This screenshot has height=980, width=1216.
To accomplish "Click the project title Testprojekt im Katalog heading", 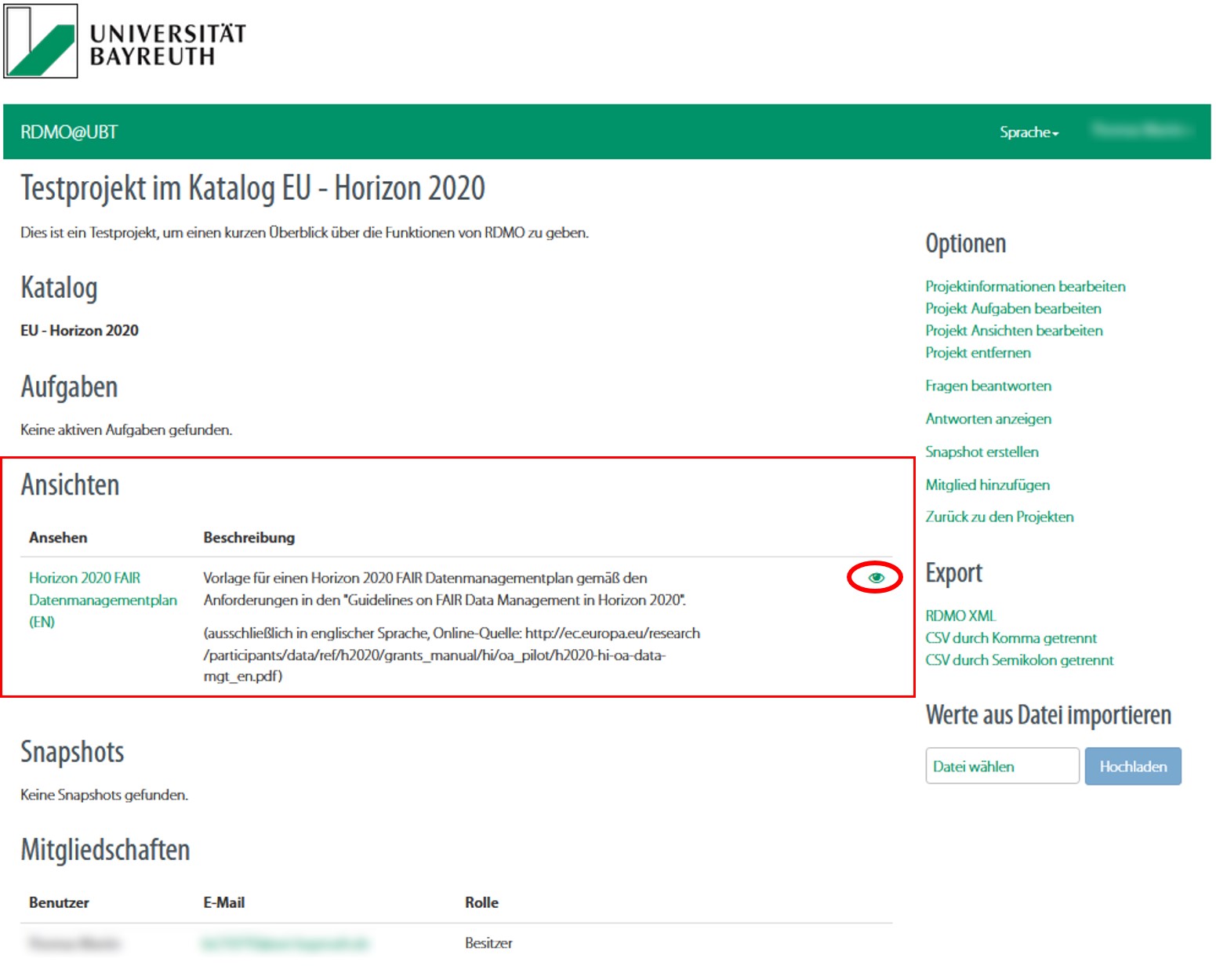I will (x=252, y=188).
